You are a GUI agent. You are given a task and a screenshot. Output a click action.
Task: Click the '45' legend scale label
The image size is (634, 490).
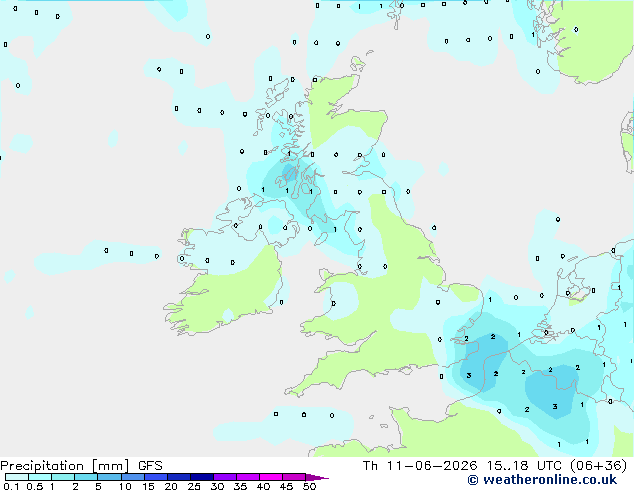287,486
